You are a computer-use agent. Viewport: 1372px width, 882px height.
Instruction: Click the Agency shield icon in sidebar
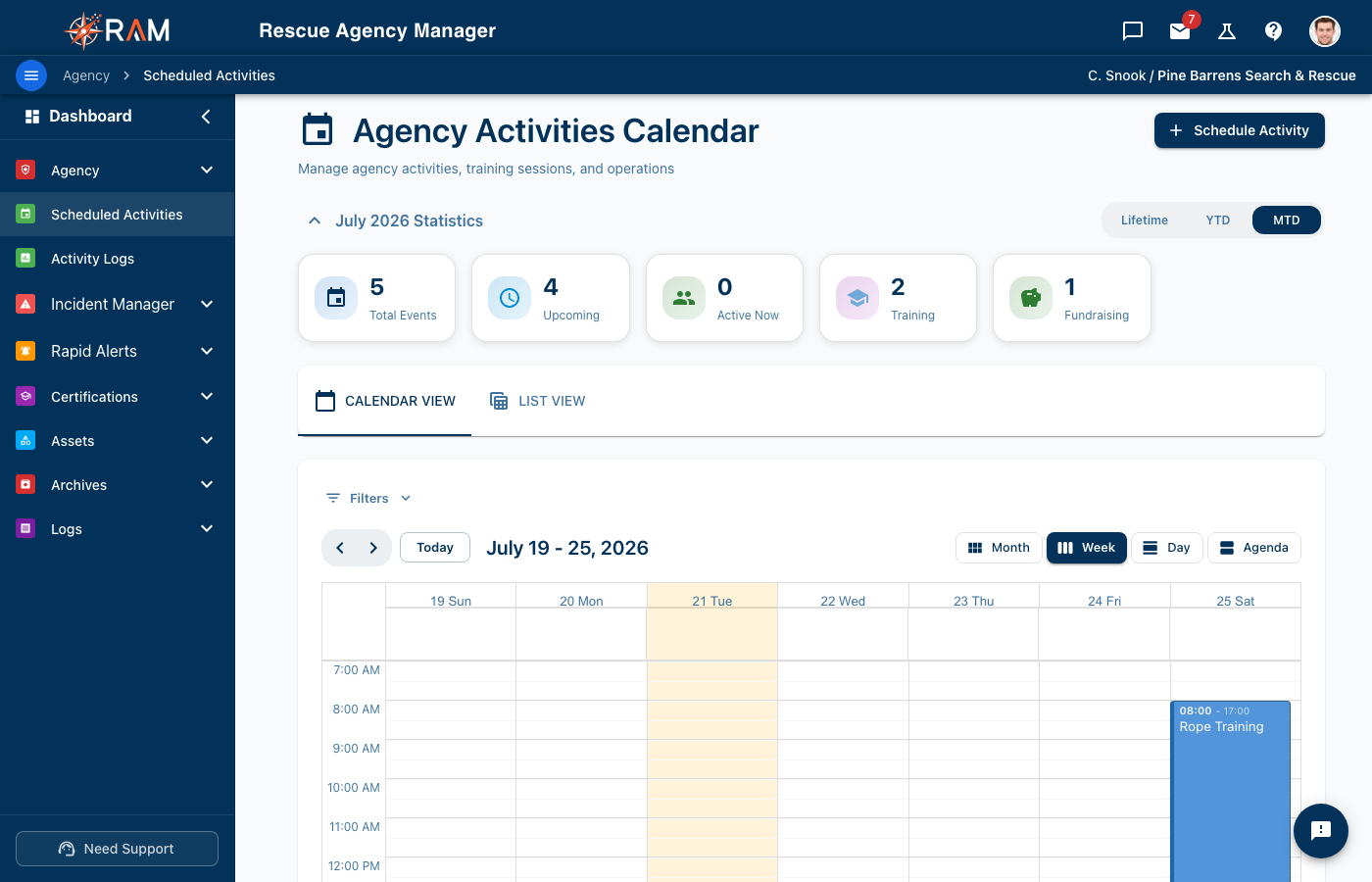point(26,170)
